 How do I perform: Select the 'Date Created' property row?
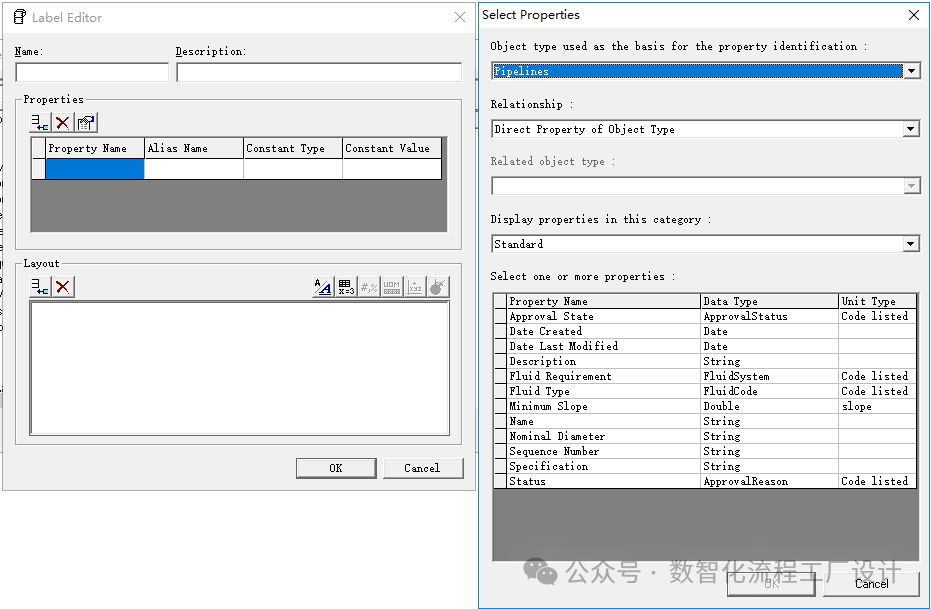click(x=705, y=331)
